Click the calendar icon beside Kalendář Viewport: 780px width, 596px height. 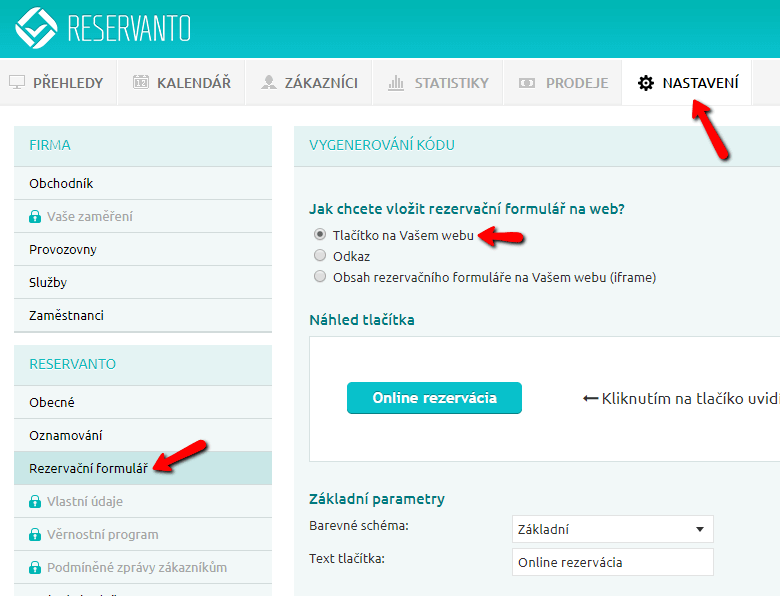141,82
